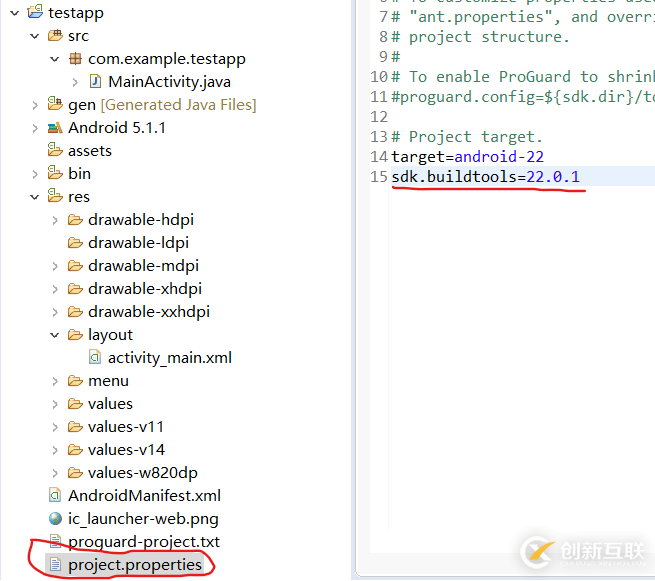Click the drawable-hdpi folder icon
Viewport: 655px width, 581px height.
[x=75, y=220]
